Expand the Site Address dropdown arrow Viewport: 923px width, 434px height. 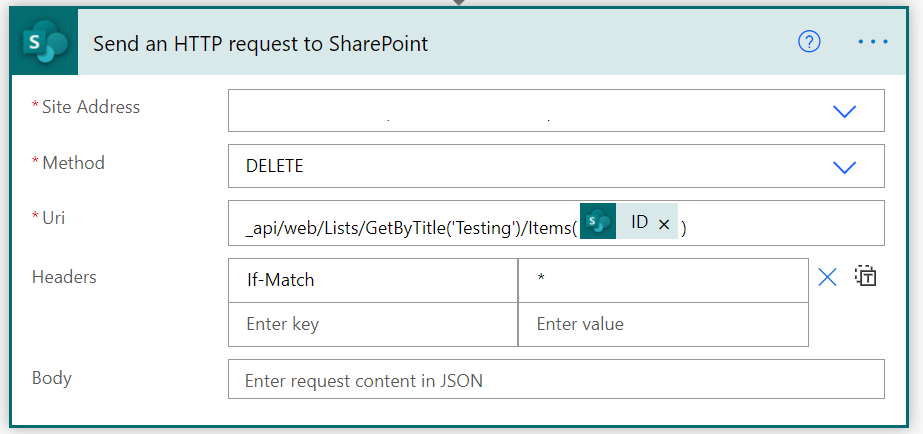click(x=845, y=111)
